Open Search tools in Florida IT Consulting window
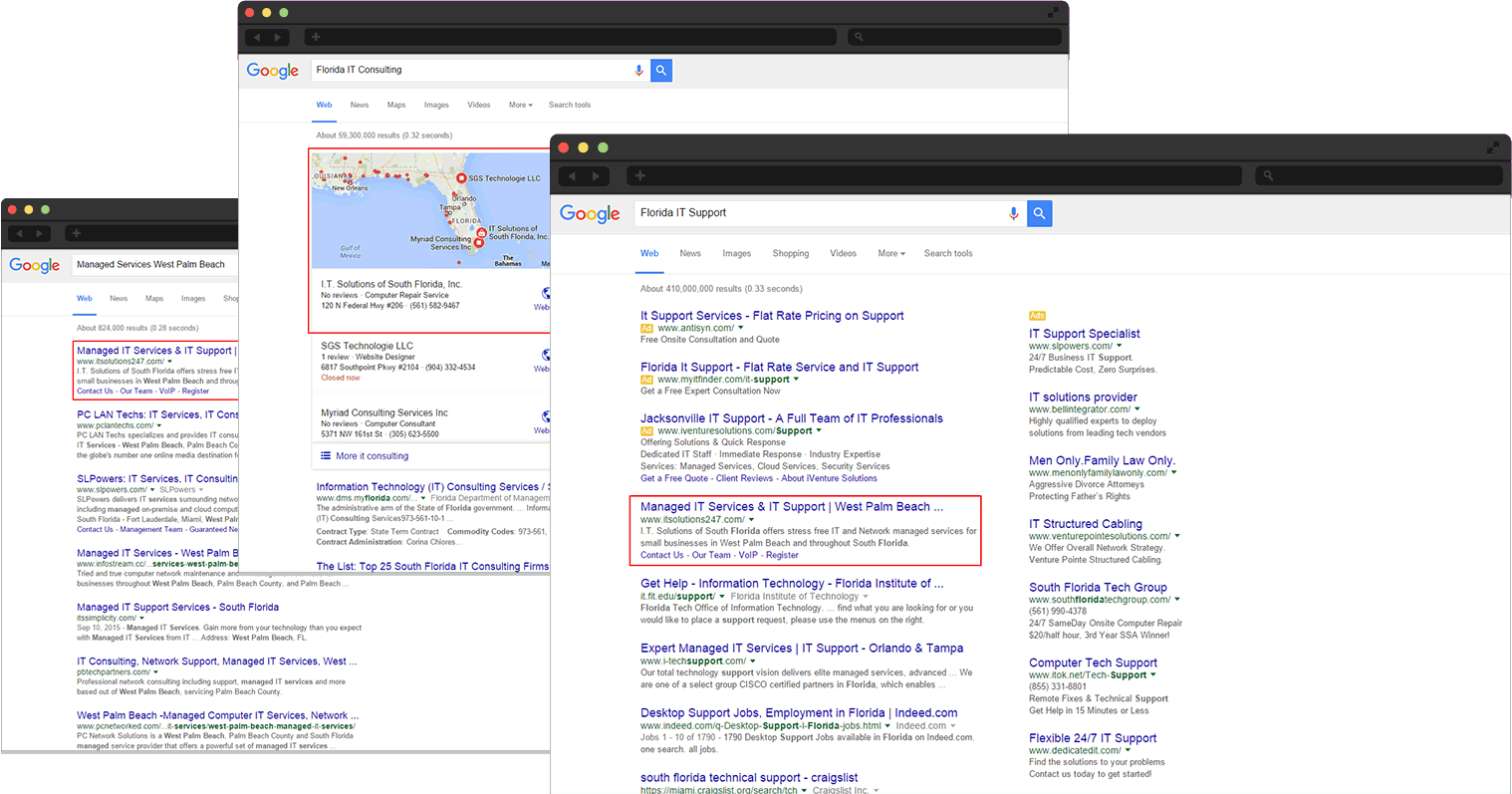The width and height of the screenshot is (1512, 794). [570, 105]
